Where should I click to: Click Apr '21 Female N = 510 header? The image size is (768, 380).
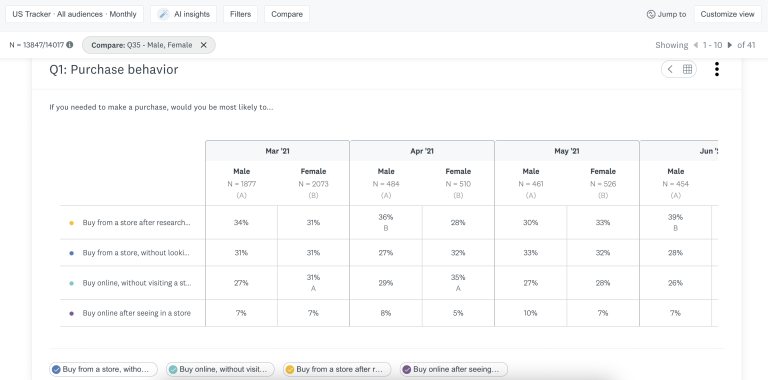click(x=458, y=183)
